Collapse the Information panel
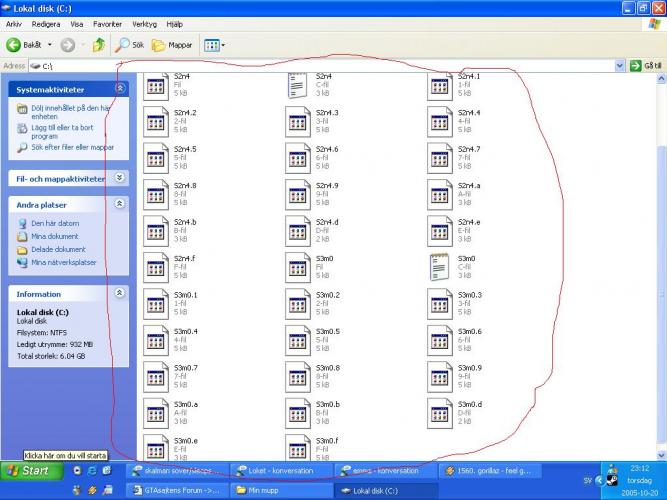 click(x=120, y=293)
